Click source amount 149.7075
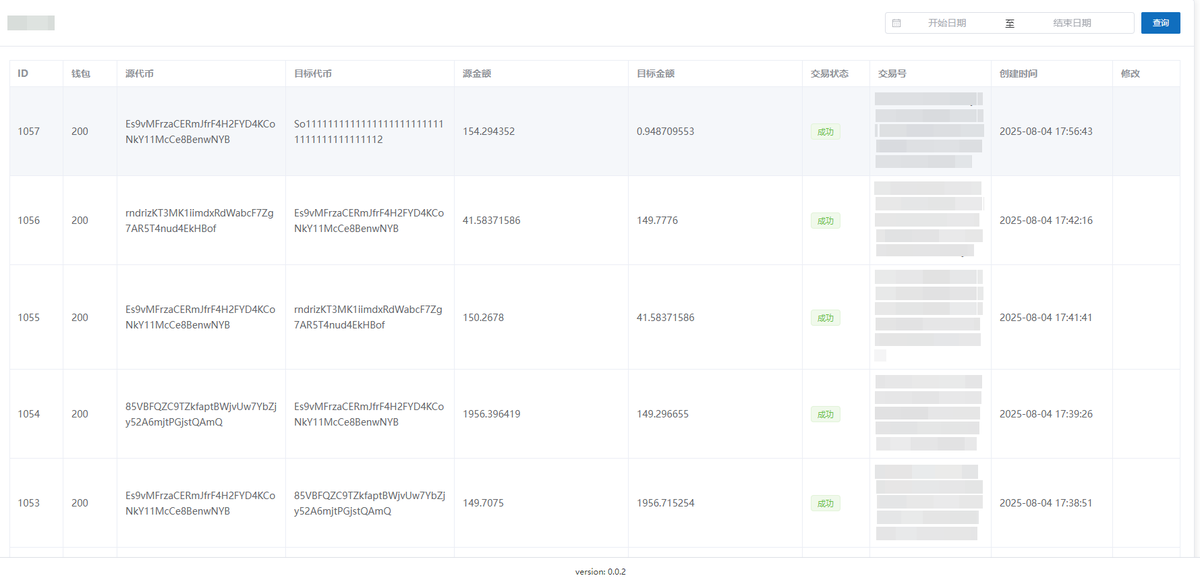Image resolution: width=1200 pixels, height=578 pixels. [x=484, y=503]
